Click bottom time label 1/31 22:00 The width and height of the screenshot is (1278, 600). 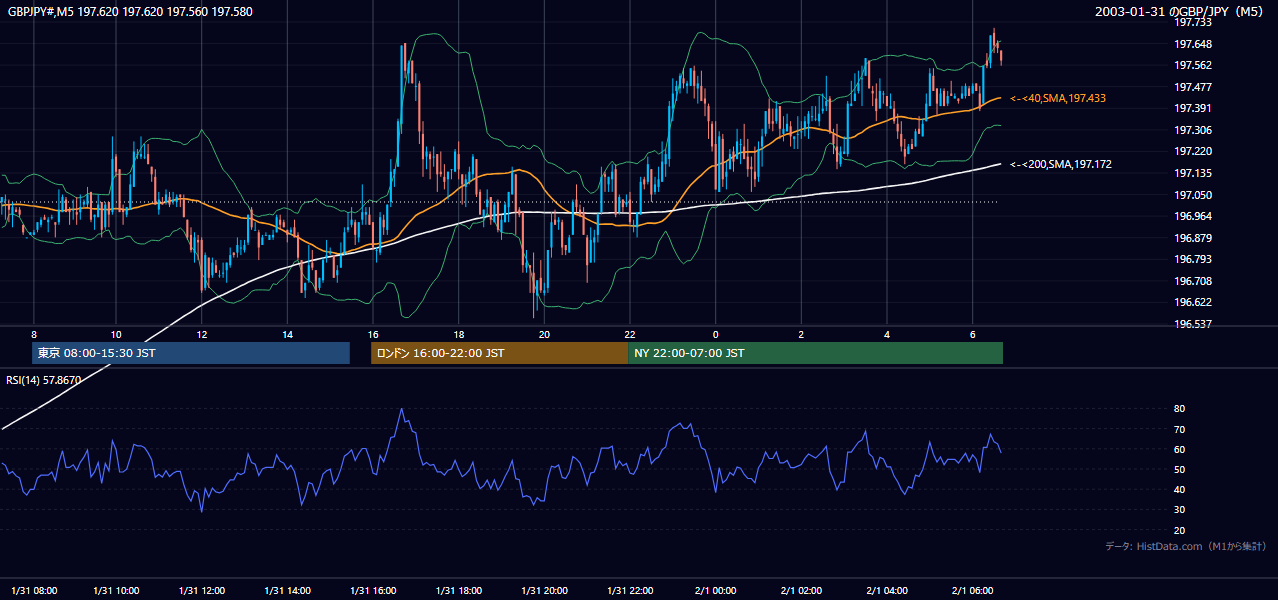(630, 590)
